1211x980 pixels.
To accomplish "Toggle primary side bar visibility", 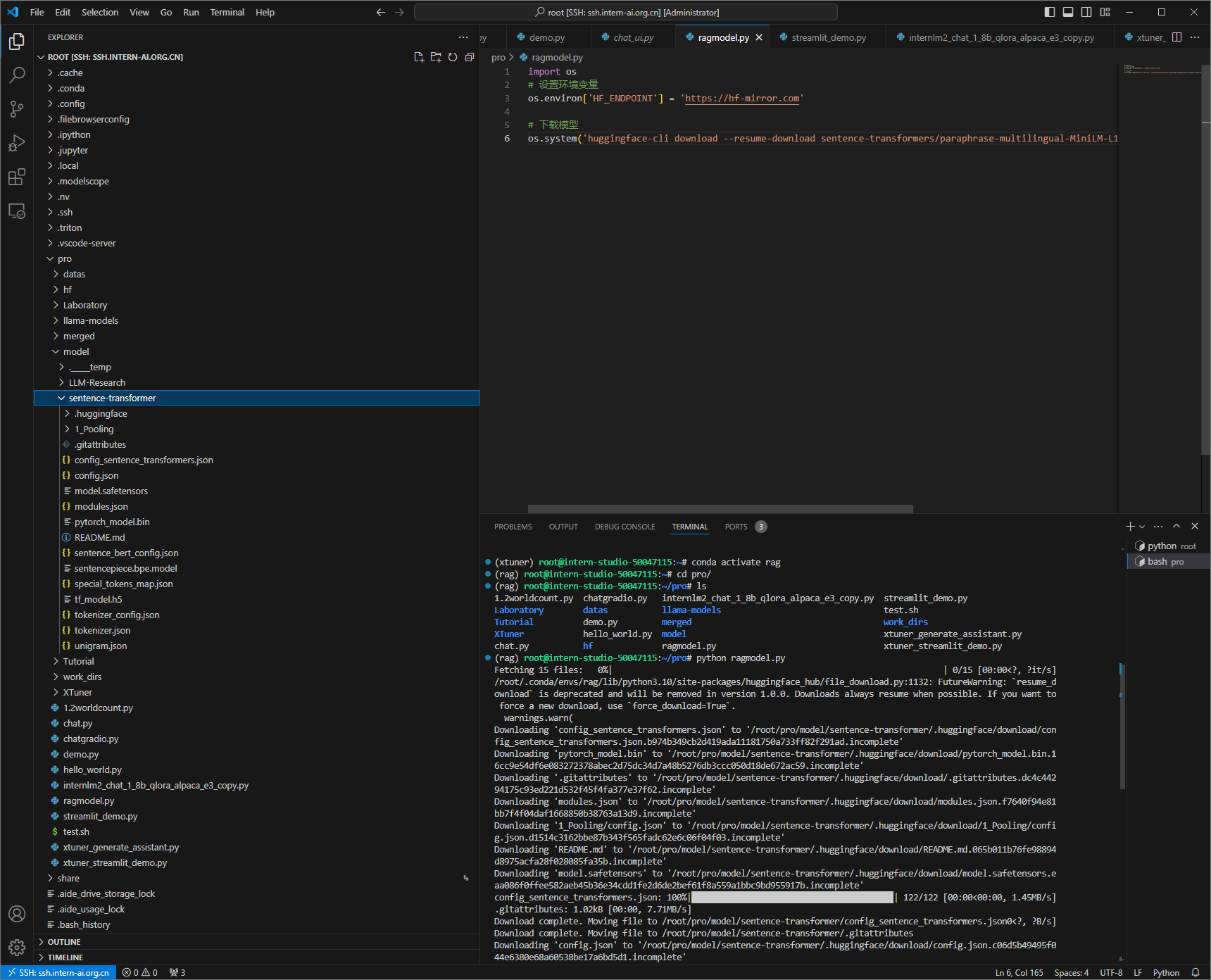I will (x=1050, y=12).
